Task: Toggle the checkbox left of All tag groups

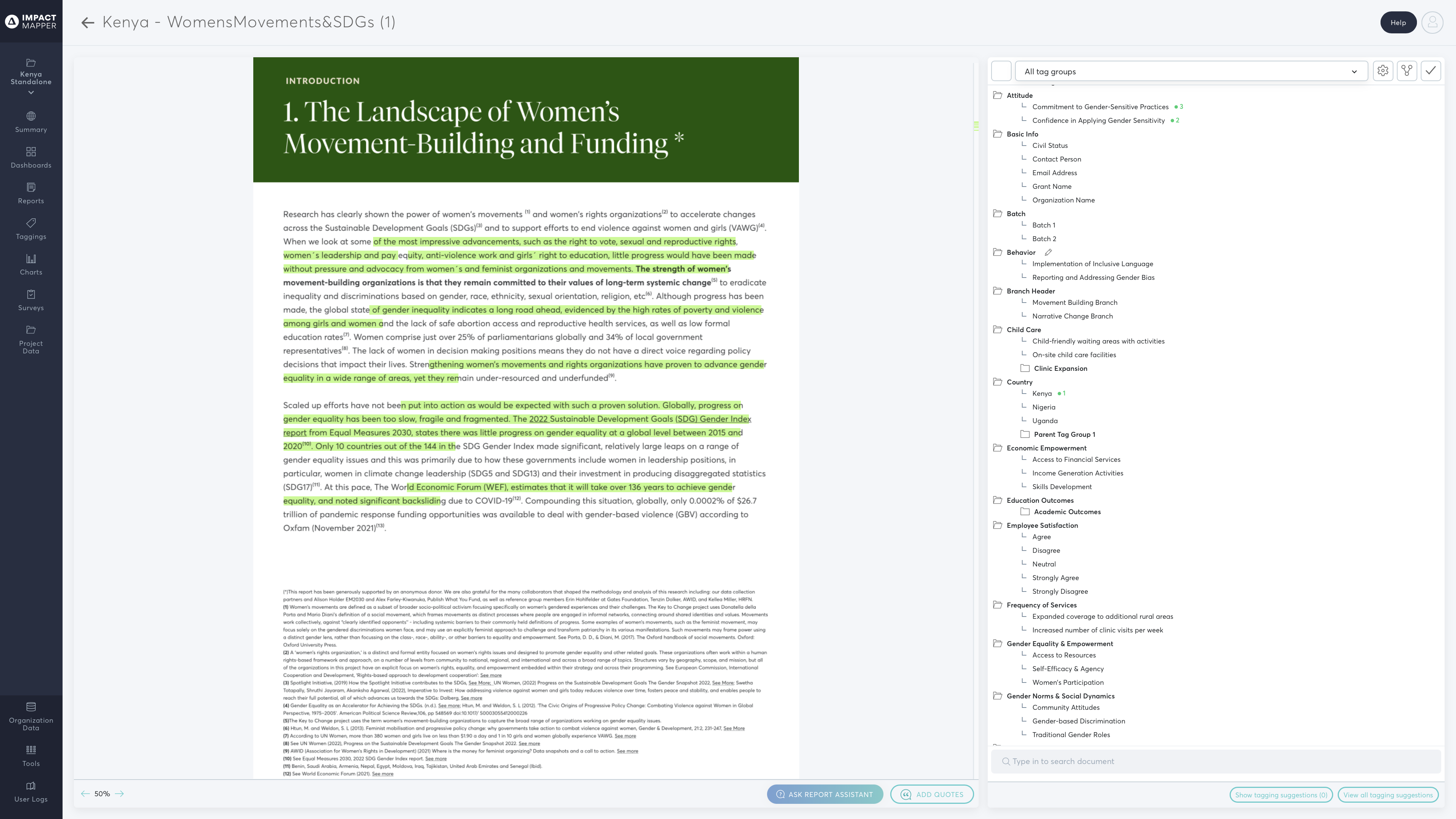Action: [x=1001, y=71]
